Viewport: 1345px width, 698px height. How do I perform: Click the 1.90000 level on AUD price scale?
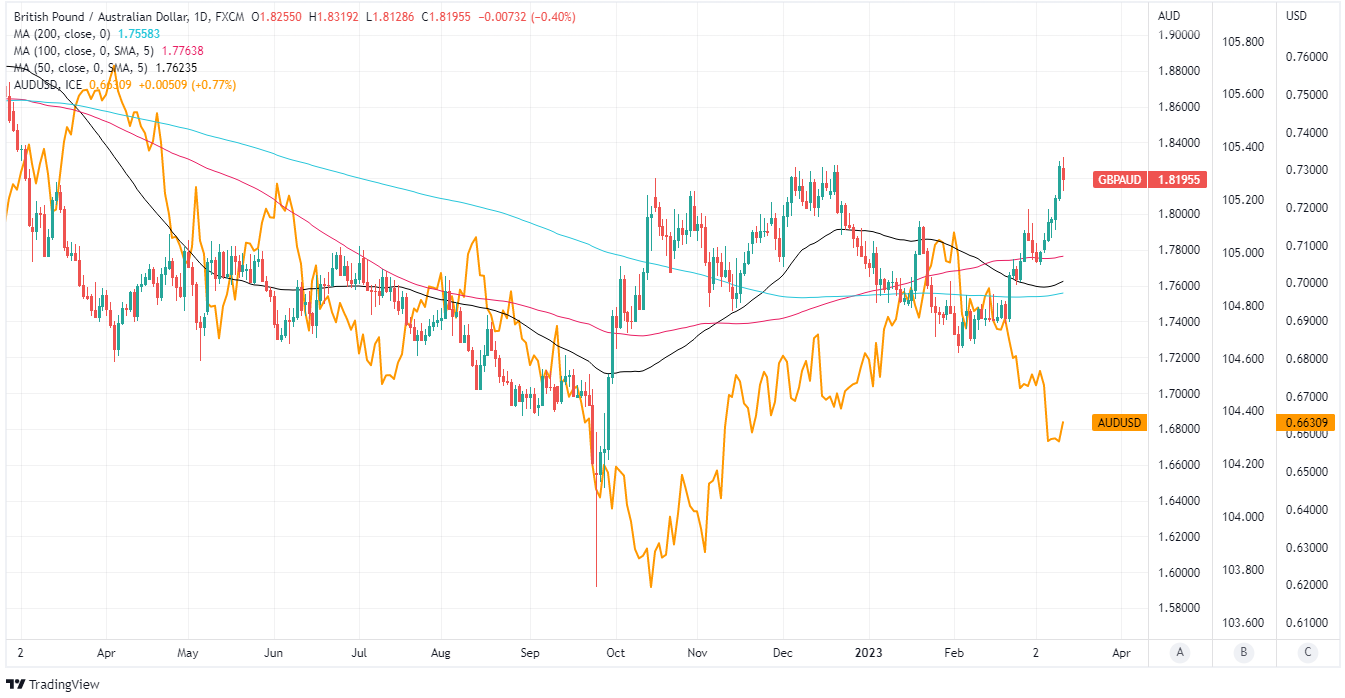click(1178, 35)
